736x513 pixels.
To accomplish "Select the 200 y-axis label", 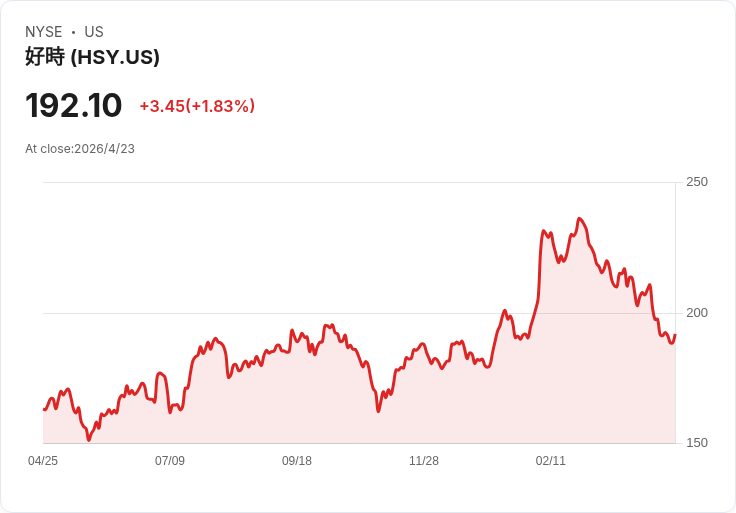I will click(x=696, y=313).
